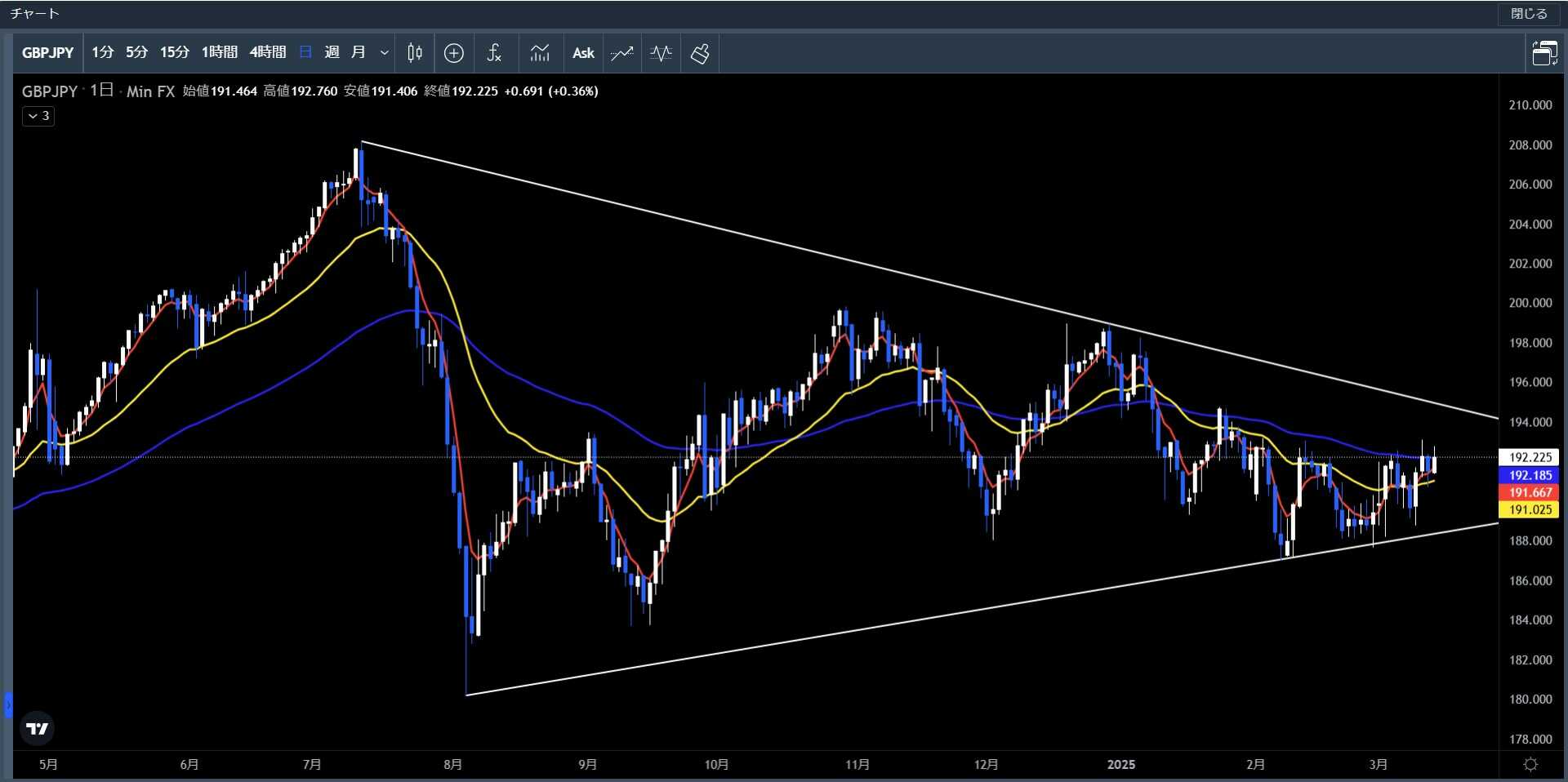Click the yellow moving average label 191.025
This screenshot has width=1568, height=782.
[1530, 509]
